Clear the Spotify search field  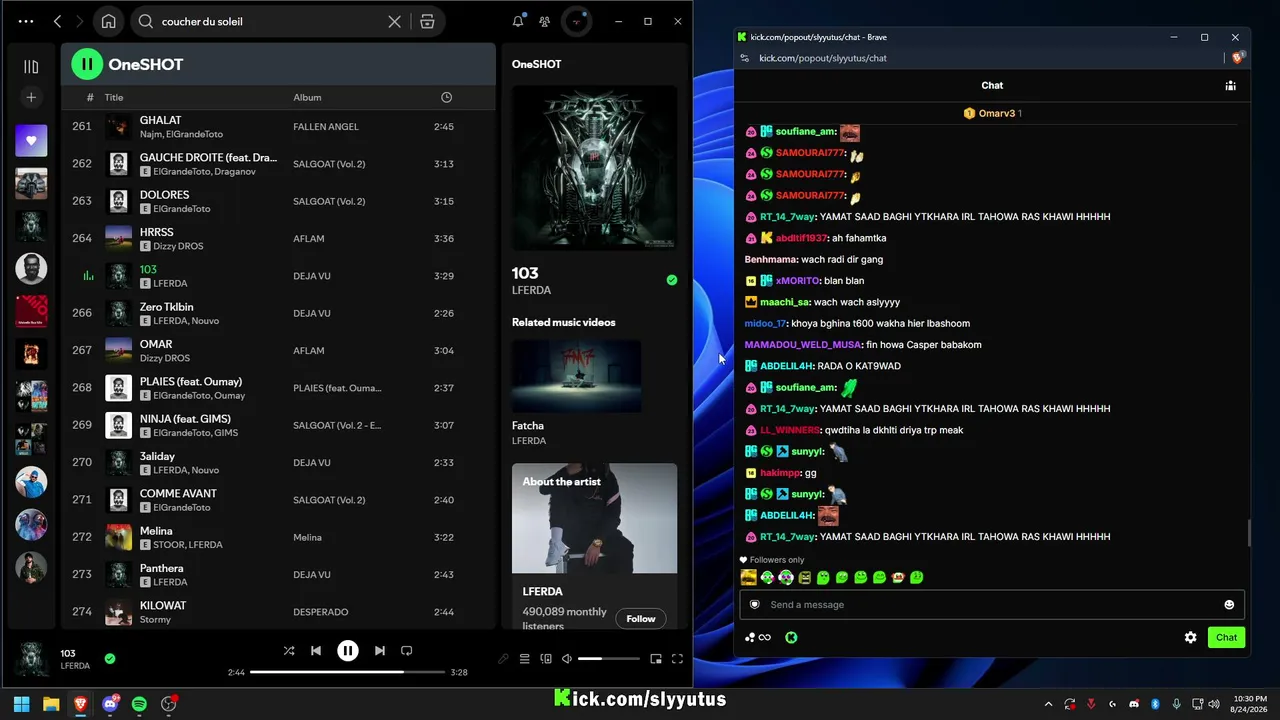coord(395,21)
